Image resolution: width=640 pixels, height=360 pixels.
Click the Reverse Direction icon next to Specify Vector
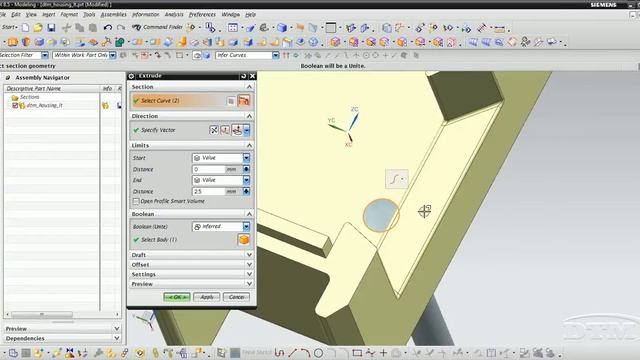pos(214,130)
